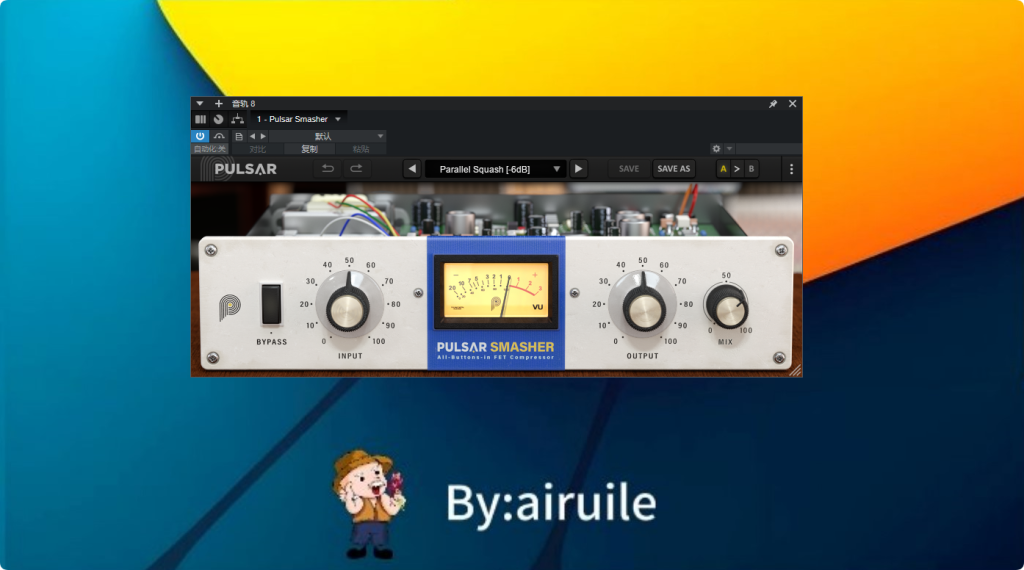Click the P logo on faceplate
The image size is (1024, 570).
(x=230, y=307)
